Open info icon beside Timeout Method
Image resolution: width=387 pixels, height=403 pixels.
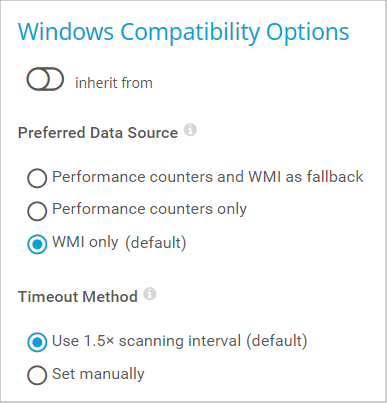coord(150,294)
